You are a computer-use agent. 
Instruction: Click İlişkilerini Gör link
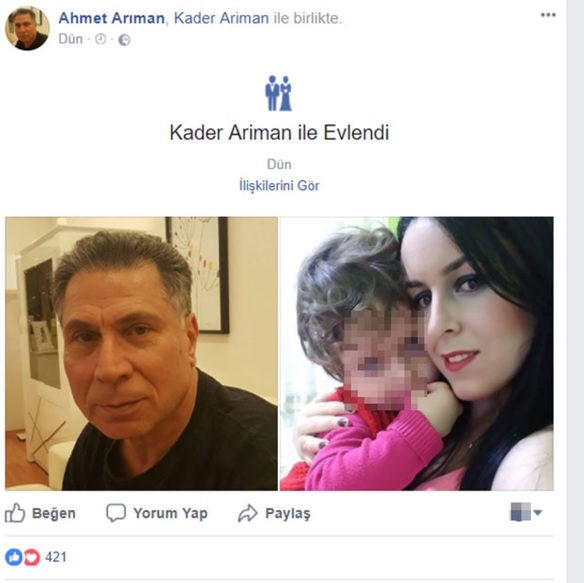point(279,186)
